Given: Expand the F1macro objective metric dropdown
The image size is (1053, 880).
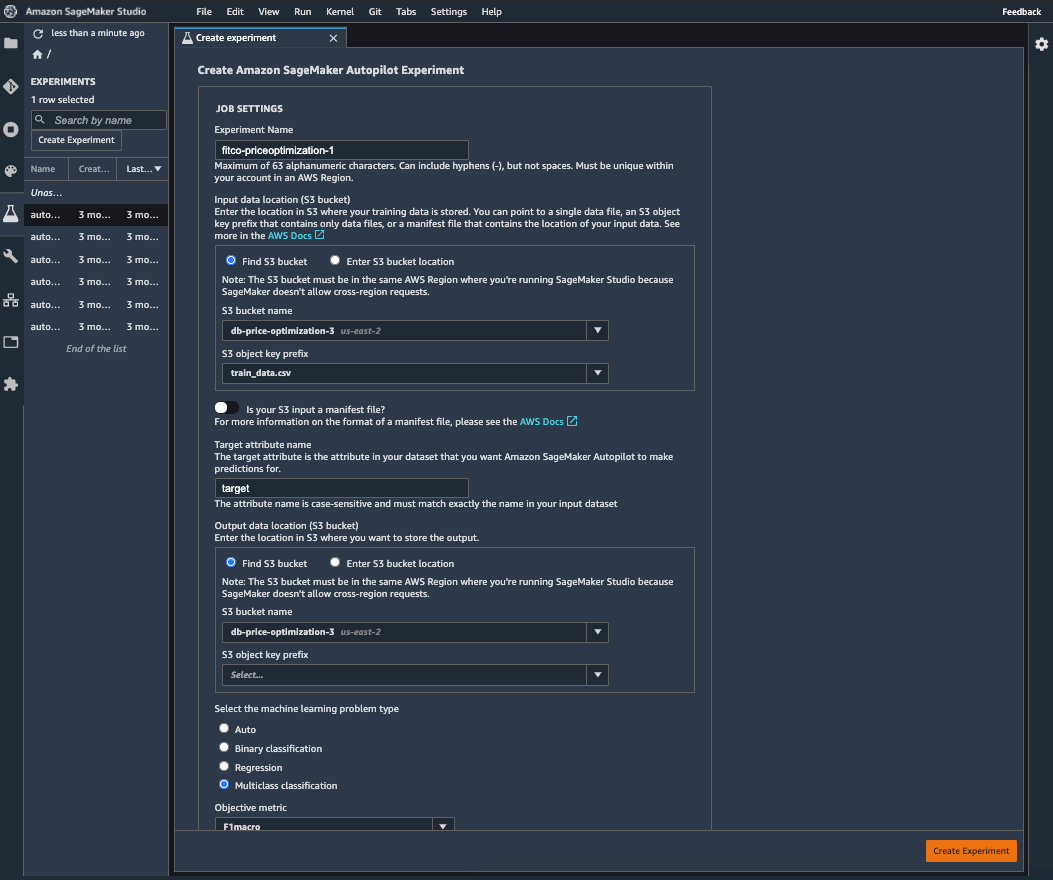Looking at the screenshot, I should pyautogui.click(x=443, y=826).
